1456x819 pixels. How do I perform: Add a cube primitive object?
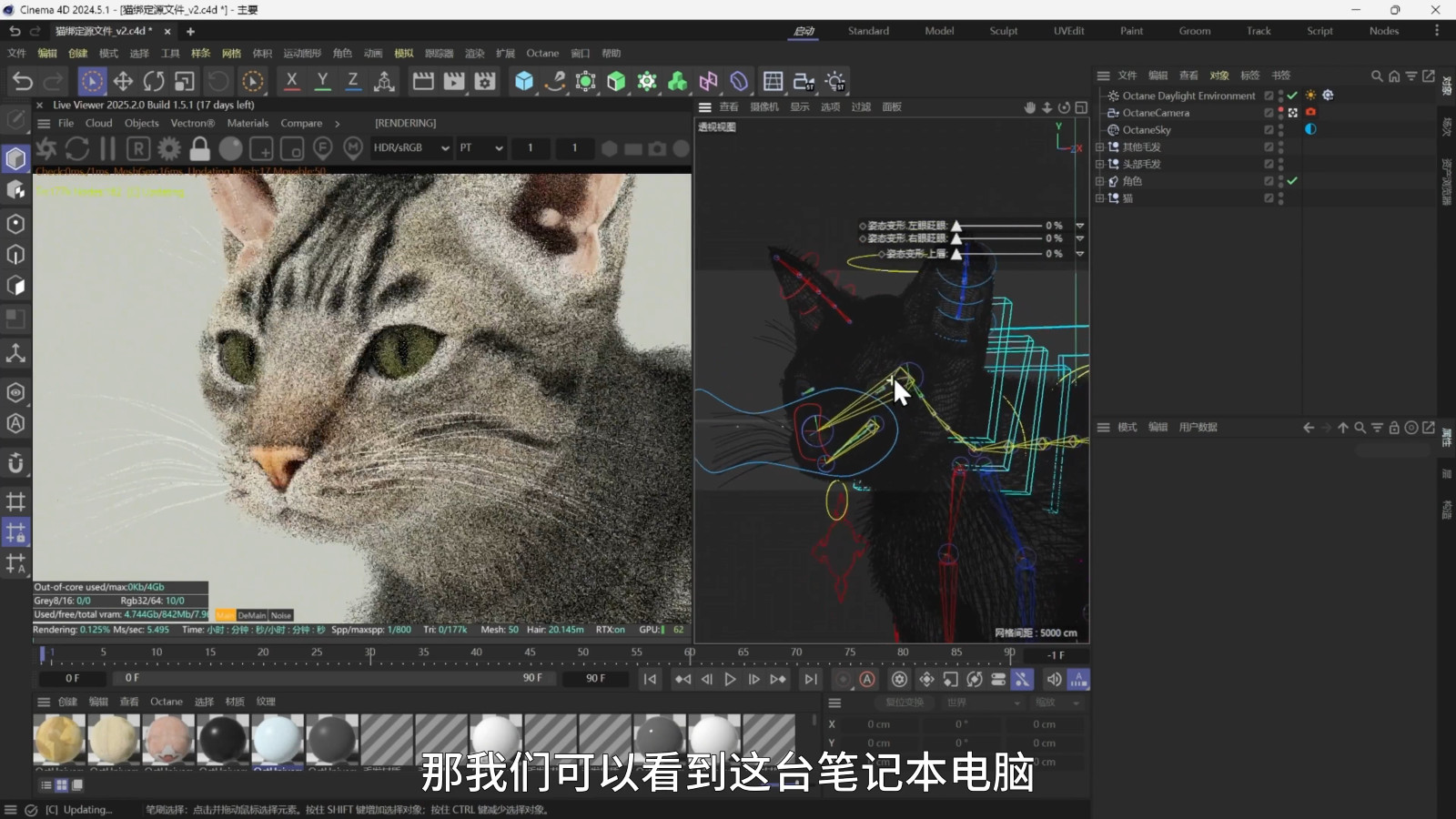(x=524, y=81)
